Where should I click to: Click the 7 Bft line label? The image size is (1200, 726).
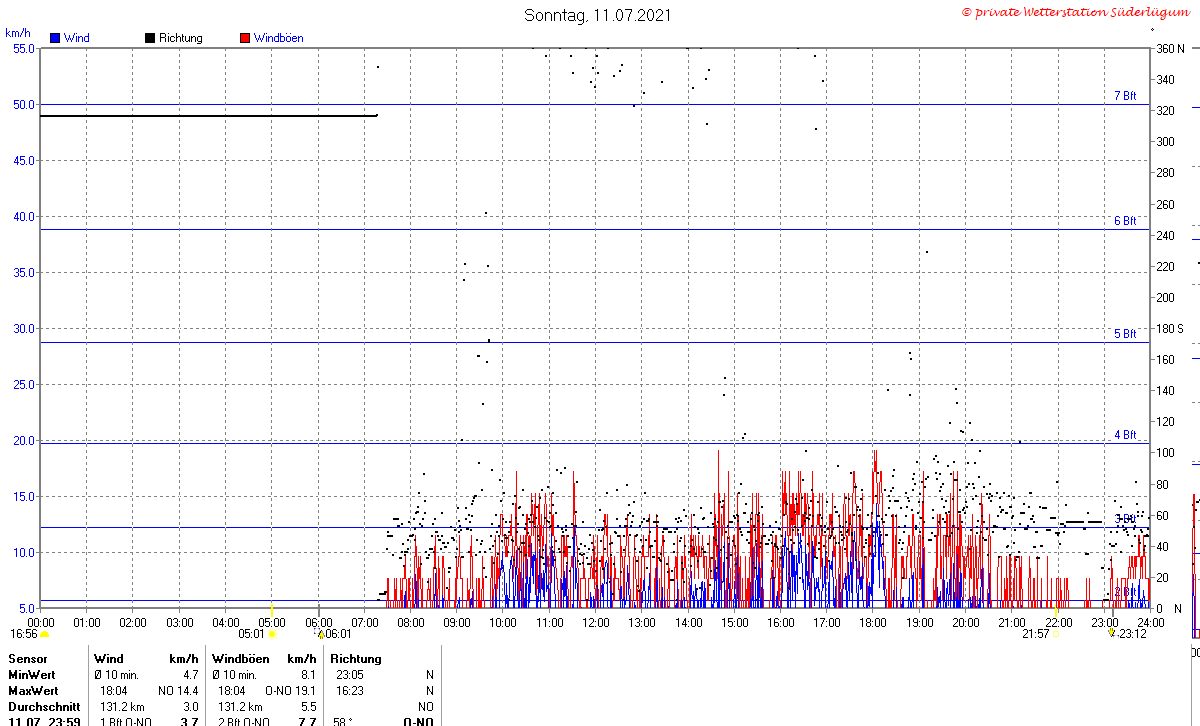point(1125,96)
